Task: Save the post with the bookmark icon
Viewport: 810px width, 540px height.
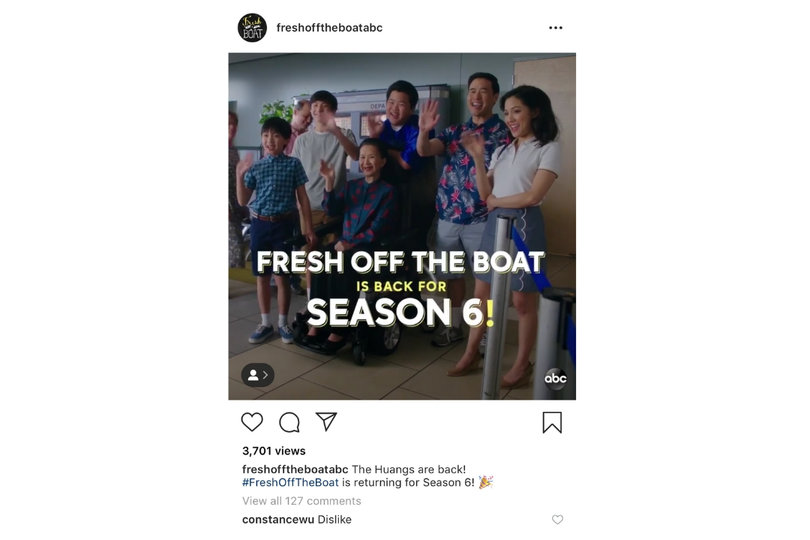Action: [552, 422]
